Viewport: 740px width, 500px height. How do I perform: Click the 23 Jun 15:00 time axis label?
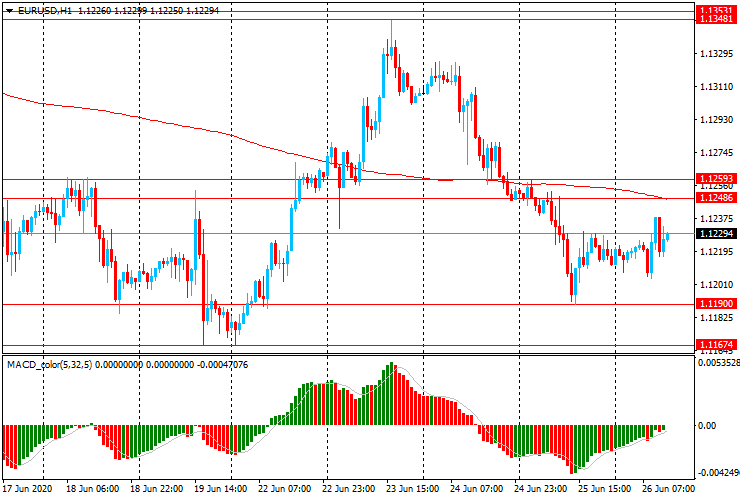412,488
